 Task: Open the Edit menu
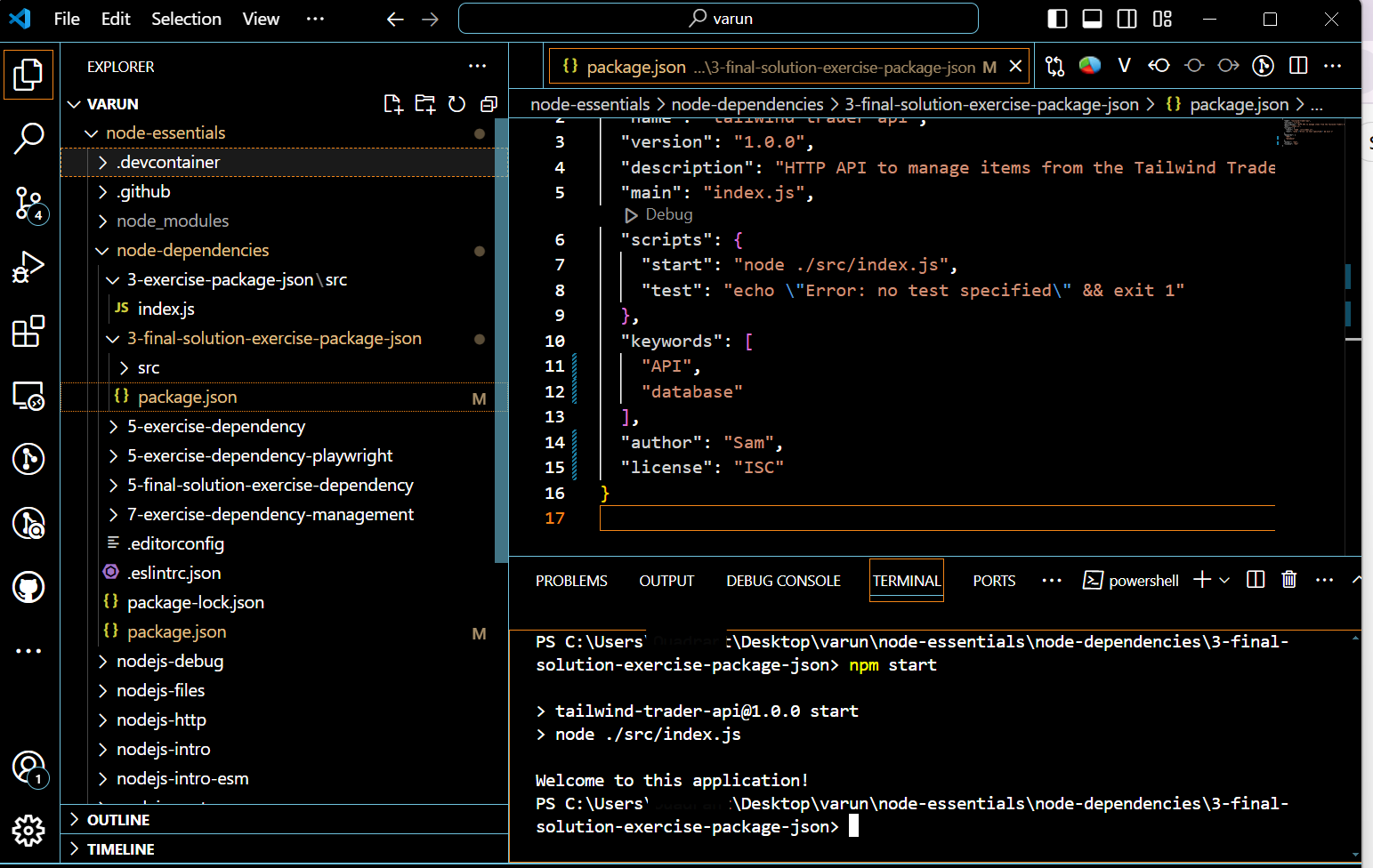116,19
